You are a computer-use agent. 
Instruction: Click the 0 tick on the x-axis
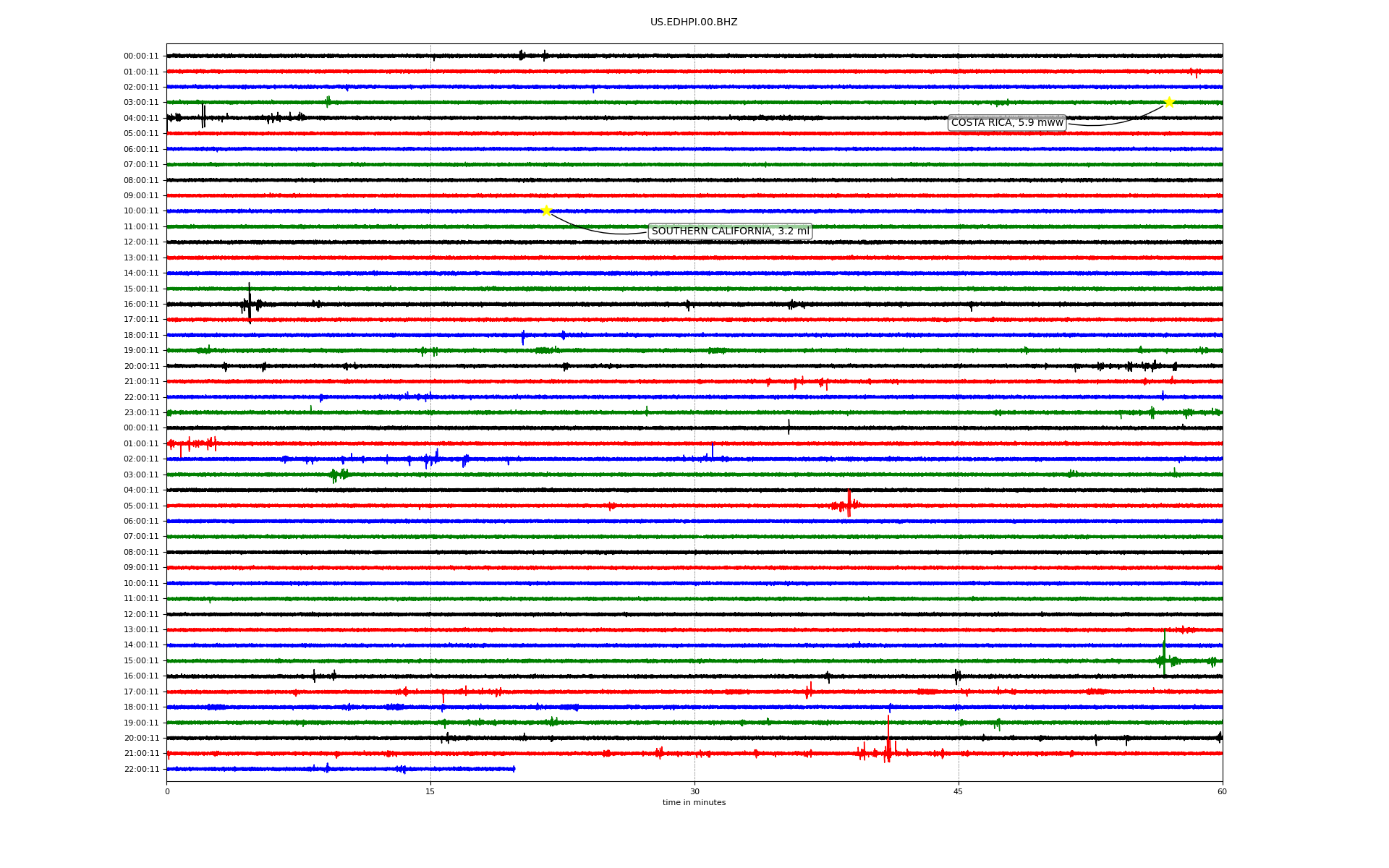pyautogui.click(x=167, y=791)
